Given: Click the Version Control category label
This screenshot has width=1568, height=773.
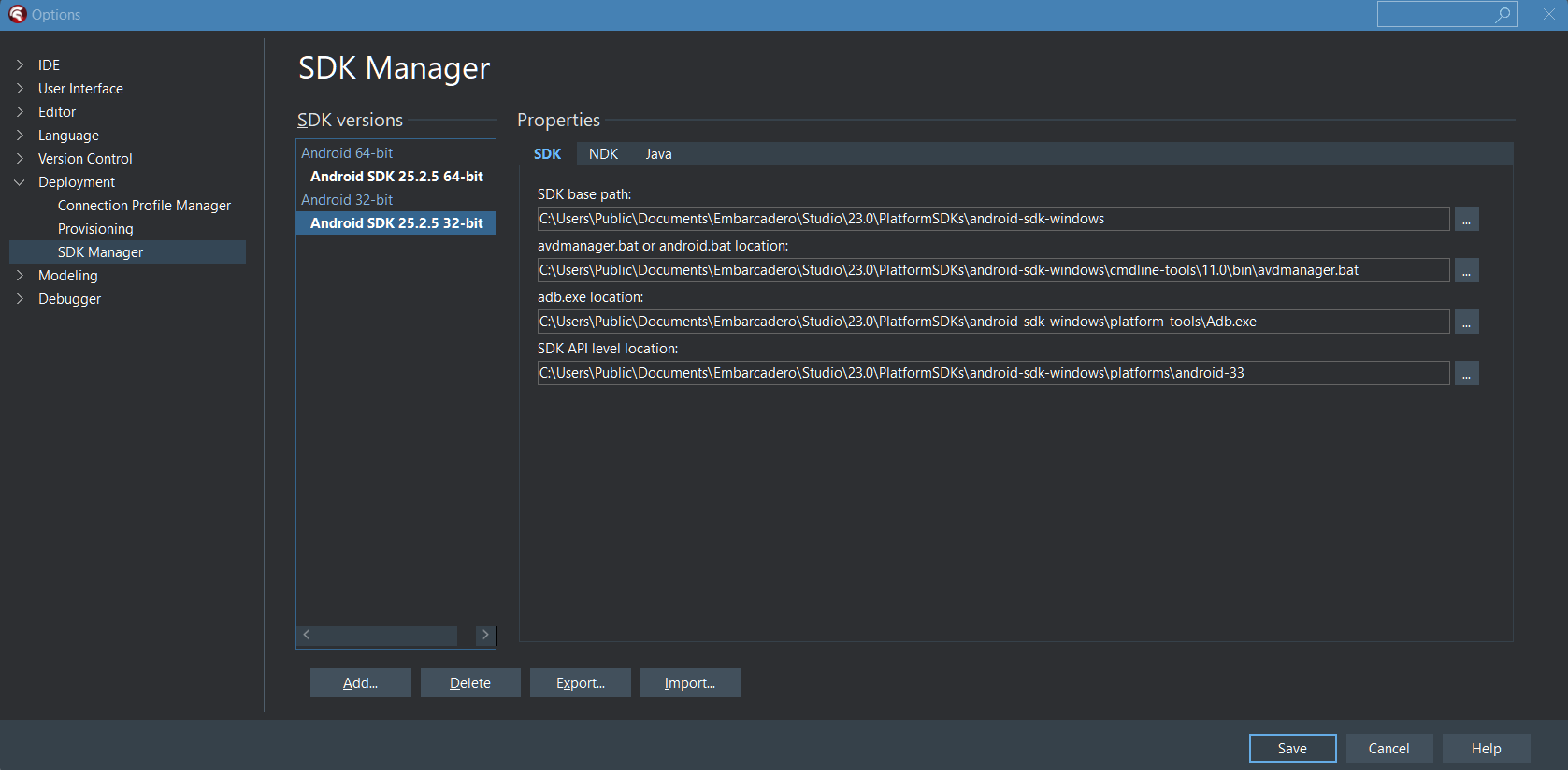Looking at the screenshot, I should click(x=85, y=159).
